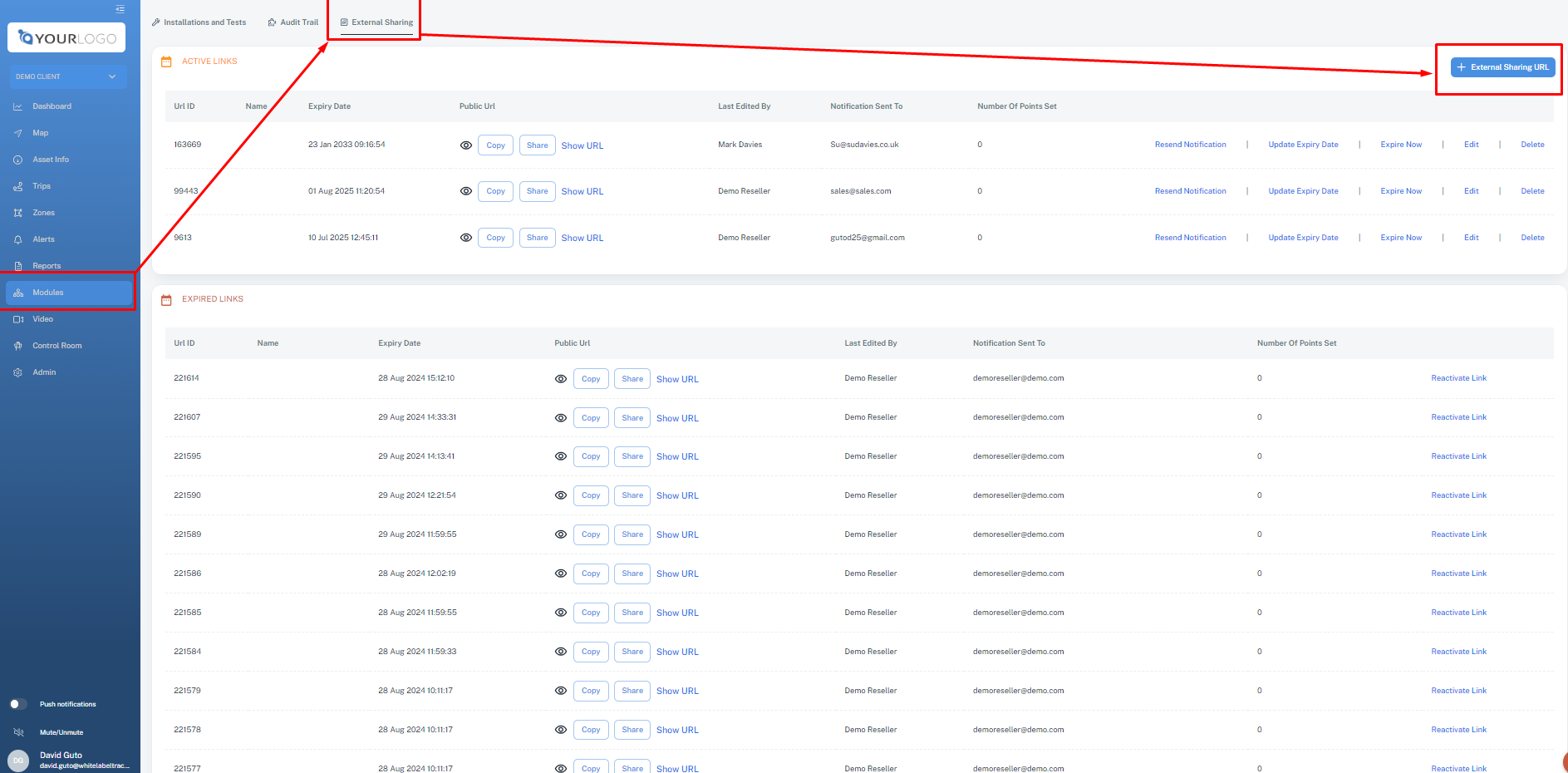1568x773 pixels.
Task: Open Trips via its sidebar route icon
Action: click(18, 186)
